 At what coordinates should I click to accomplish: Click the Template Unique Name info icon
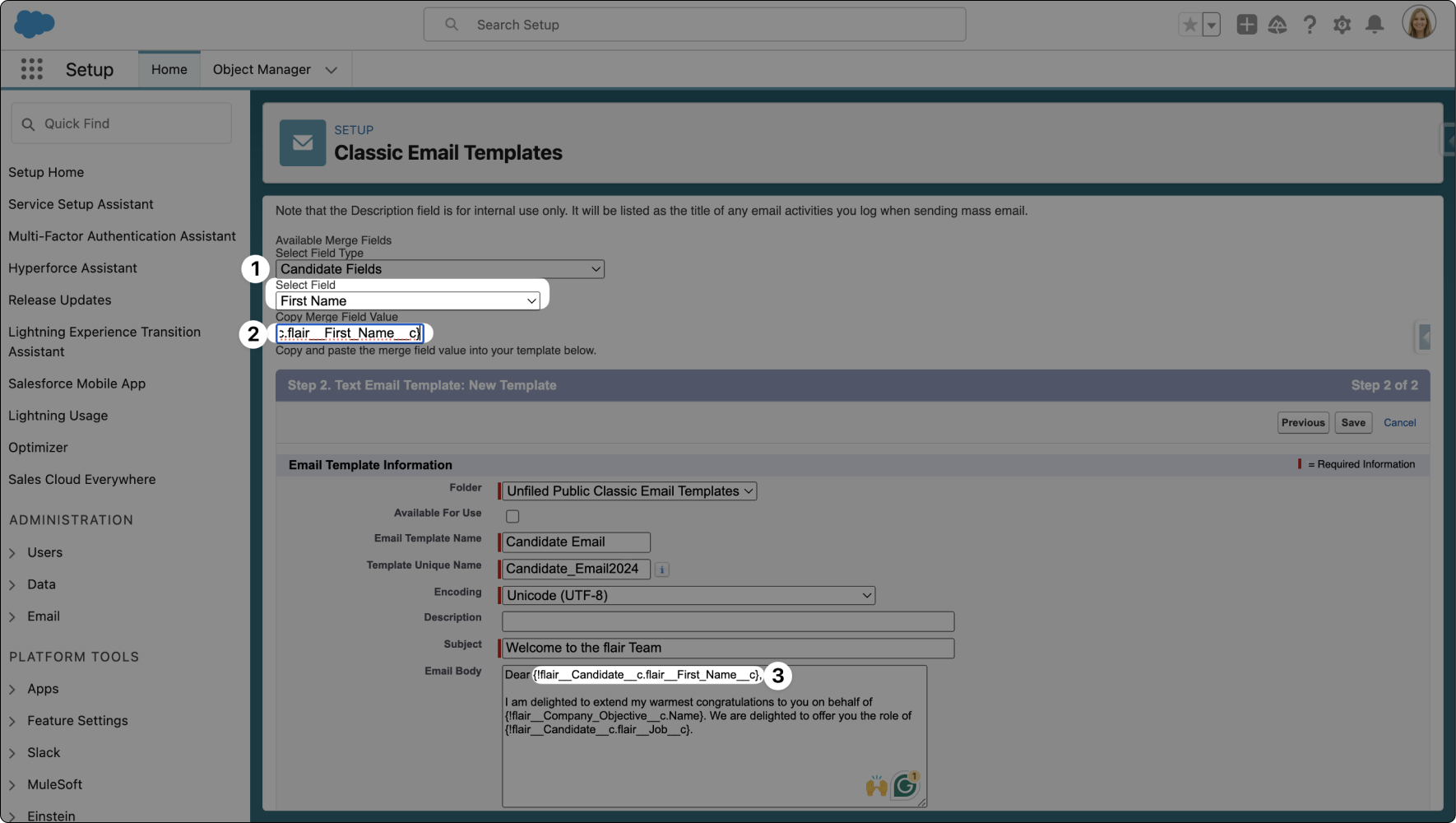[x=662, y=570]
